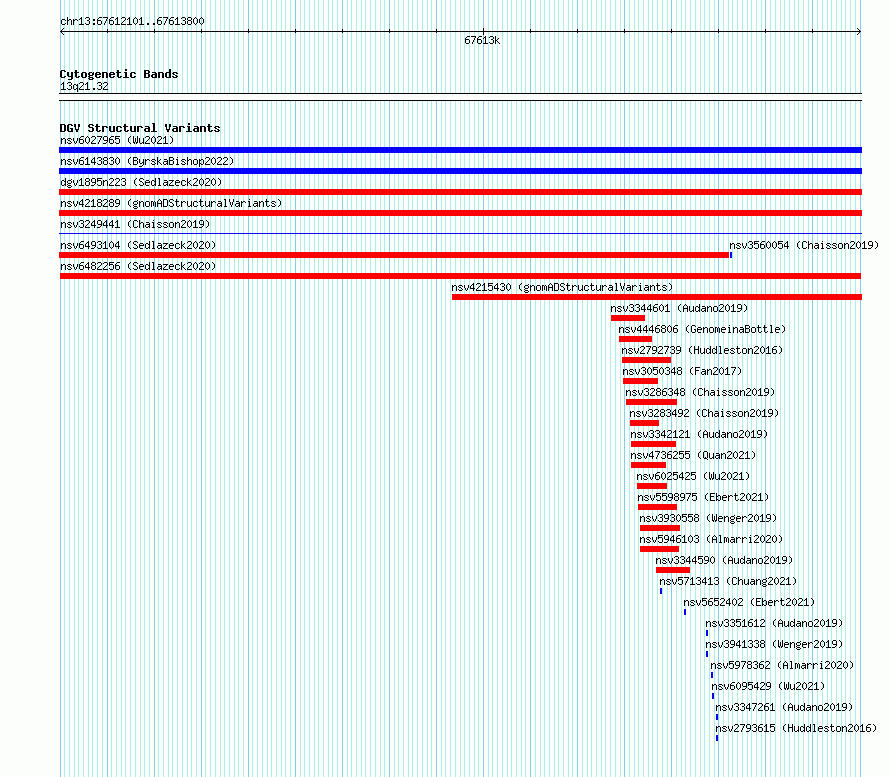The width and height of the screenshot is (890, 777).
Task: Select nsv5652402 (Ebert2021) label
Action: [x=749, y=602]
